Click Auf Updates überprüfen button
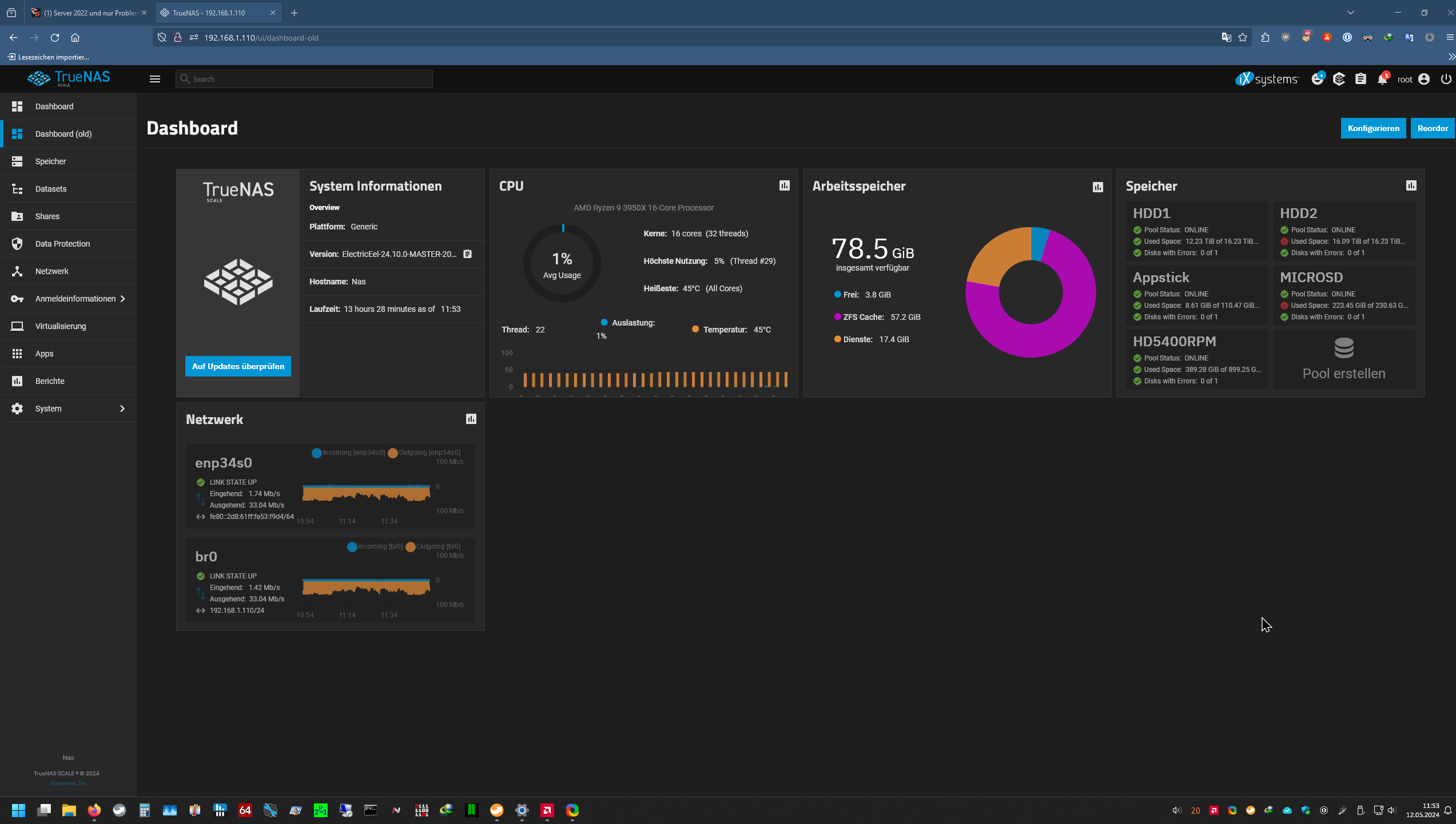This screenshot has height=824, width=1456. 238,366
